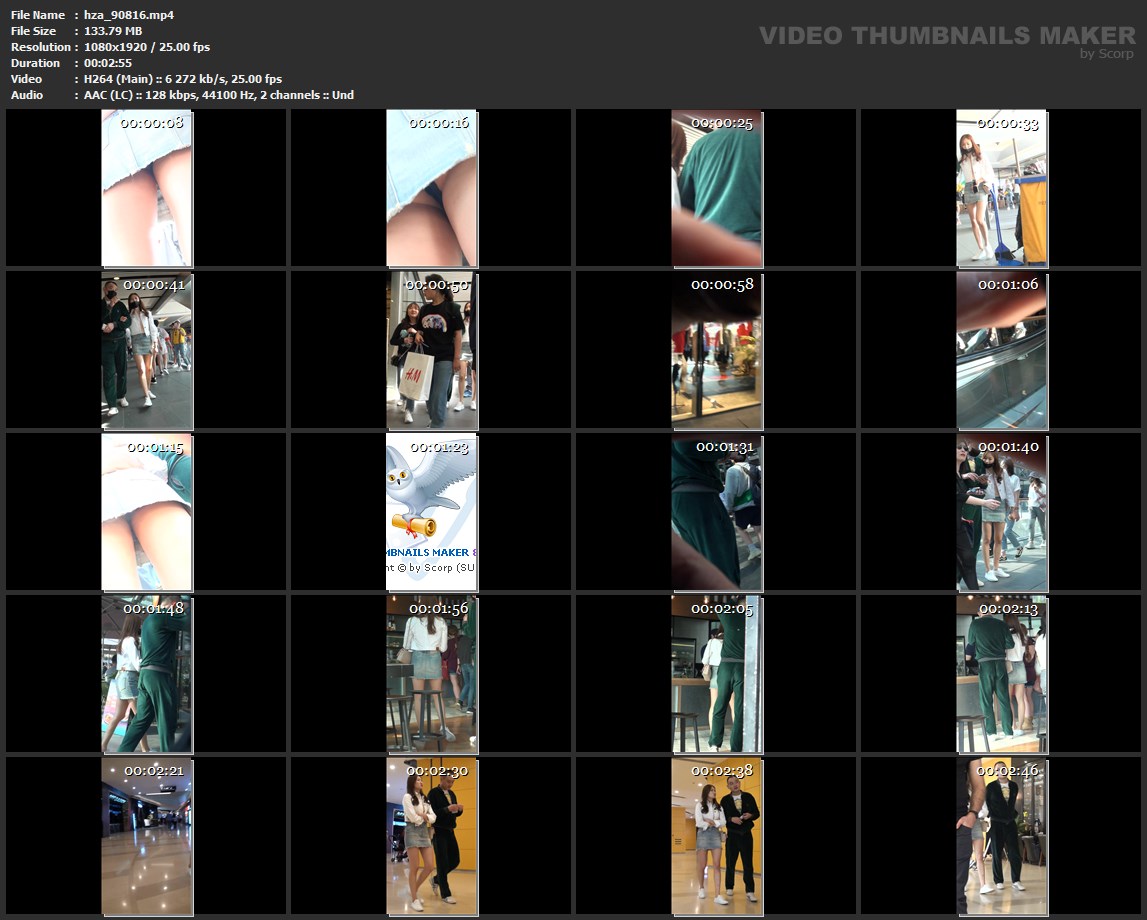Viewport: 1147px width, 920px height.
Task: Click the mall corridor thumbnail at 00:02:21
Action: point(146,837)
